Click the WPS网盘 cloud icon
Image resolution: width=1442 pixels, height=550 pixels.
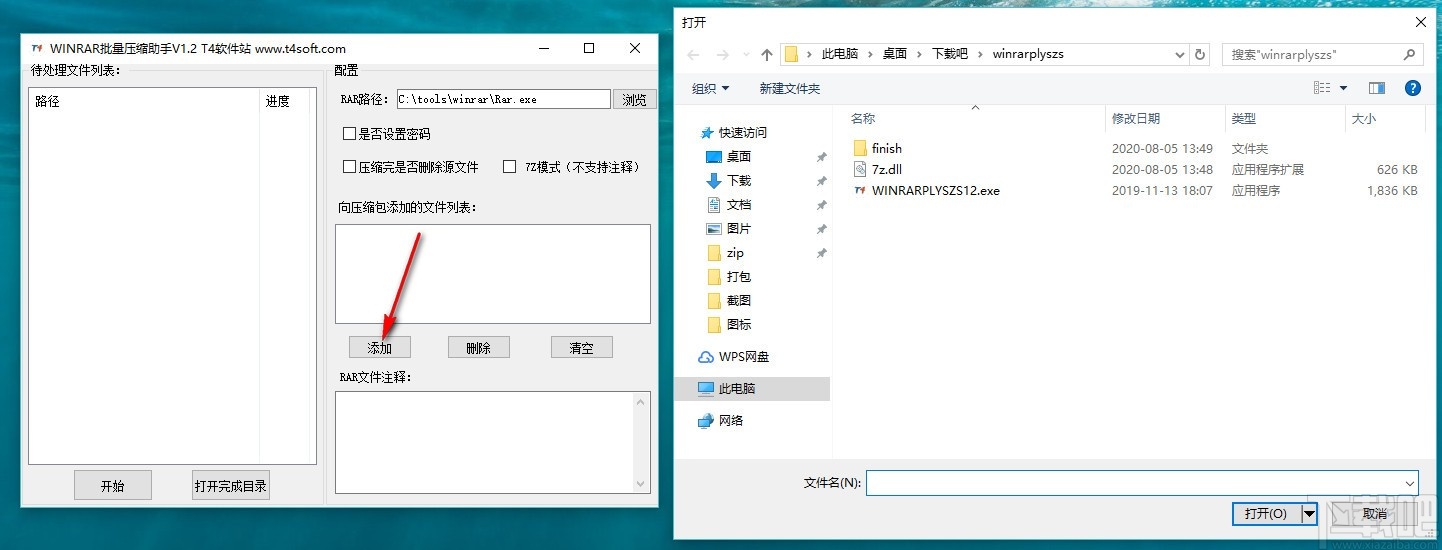[x=706, y=356]
